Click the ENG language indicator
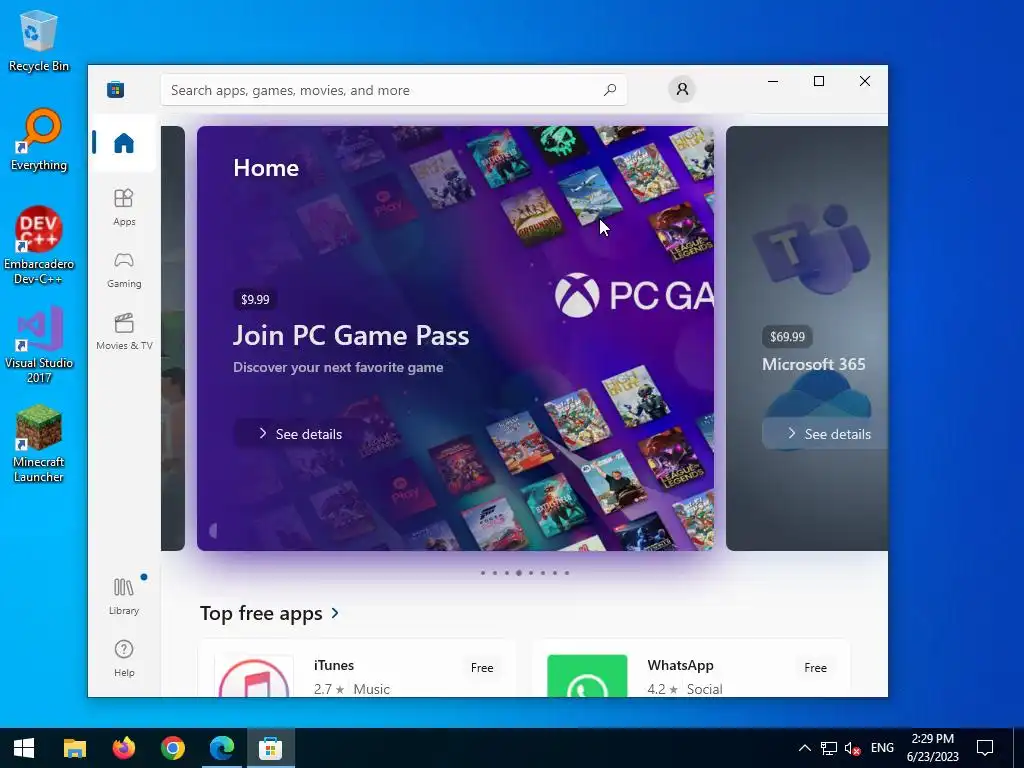This screenshot has height=768, width=1024. [882, 748]
